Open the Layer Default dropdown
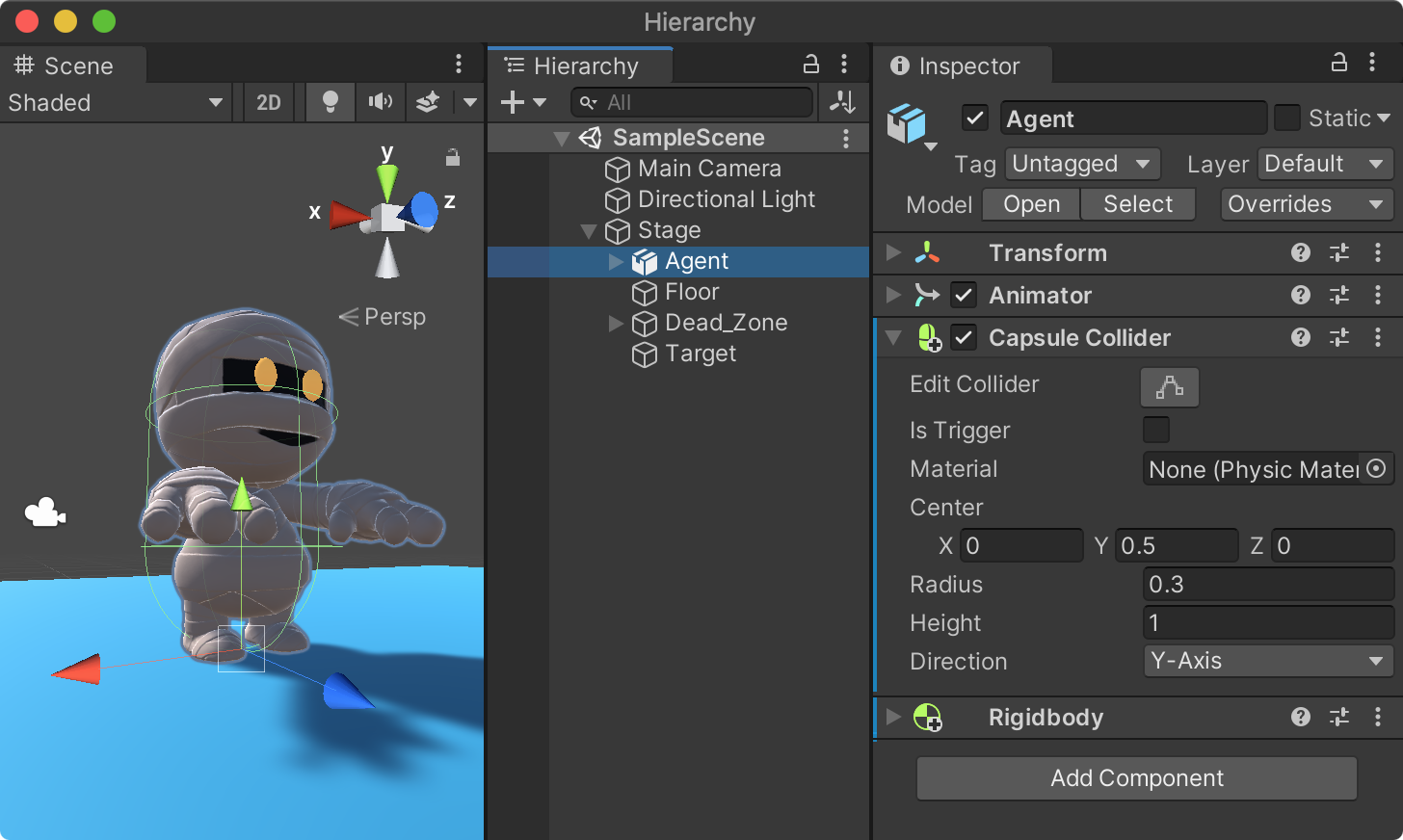The width and height of the screenshot is (1403, 840). pyautogui.click(x=1326, y=164)
